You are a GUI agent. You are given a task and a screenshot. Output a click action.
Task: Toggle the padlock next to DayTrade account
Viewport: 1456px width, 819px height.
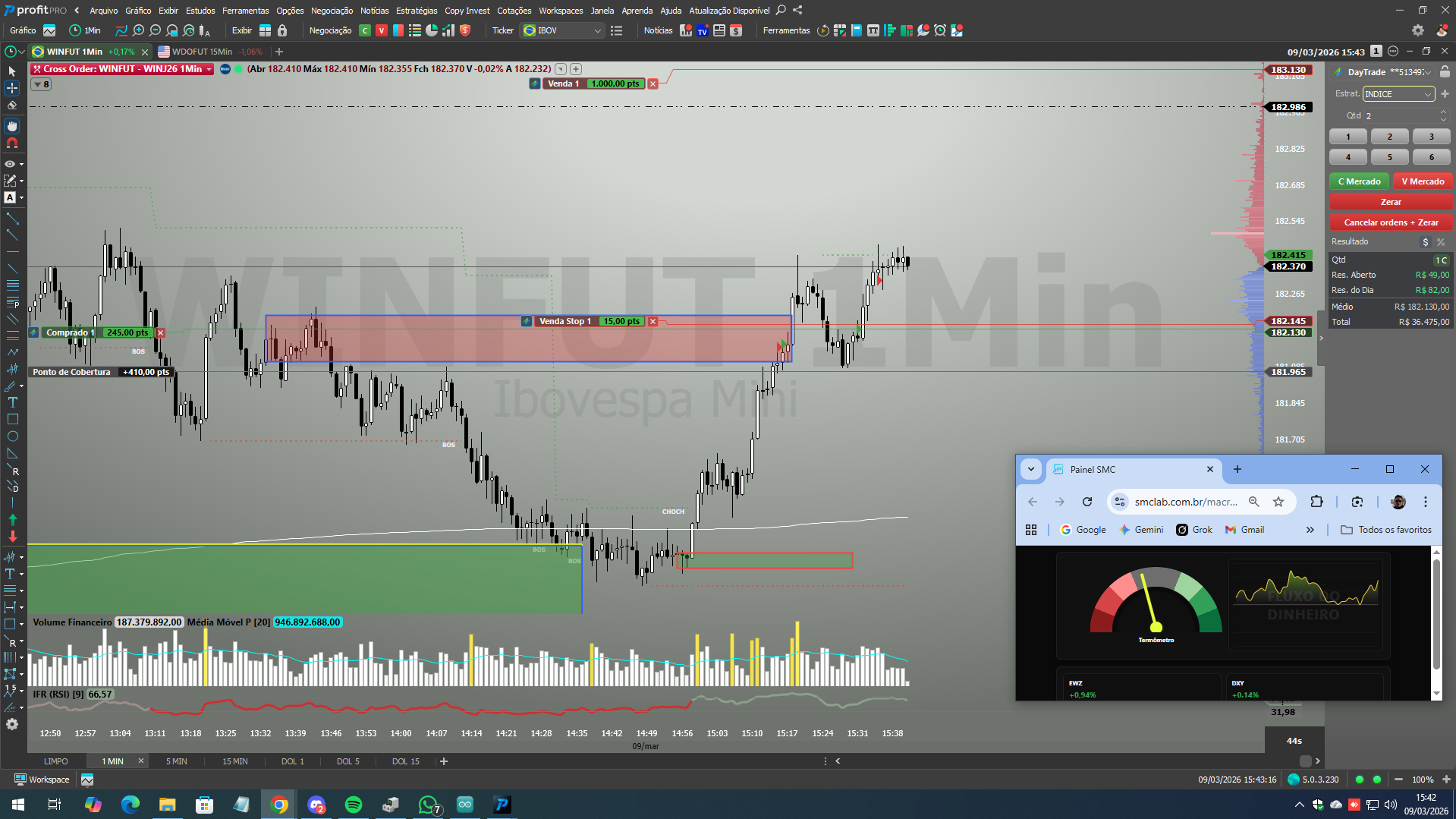pos(1445,72)
